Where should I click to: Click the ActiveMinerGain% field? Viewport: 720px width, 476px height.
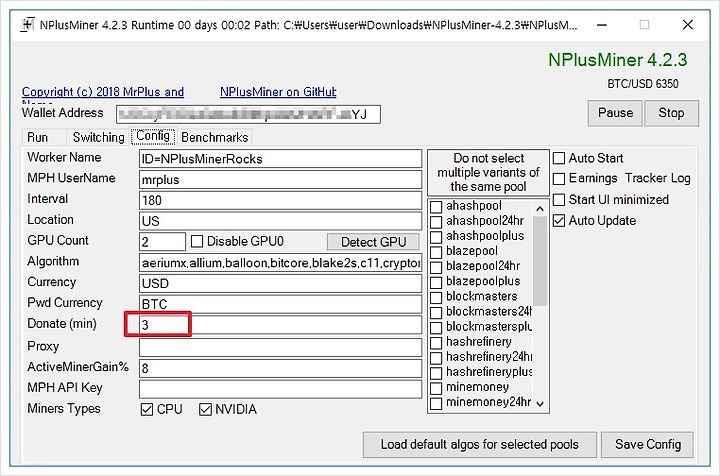click(x=280, y=368)
